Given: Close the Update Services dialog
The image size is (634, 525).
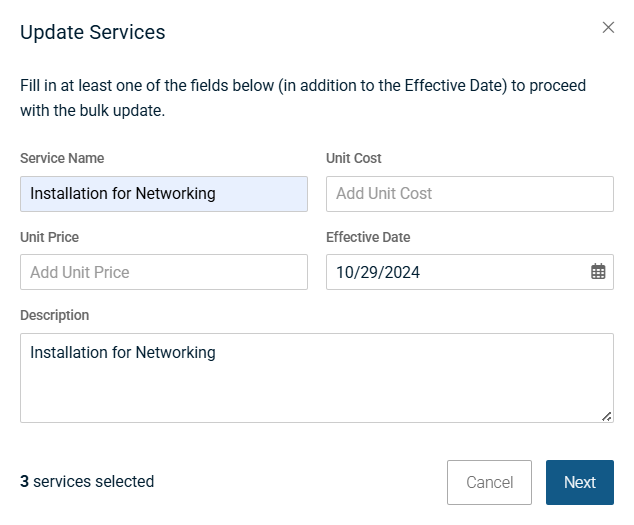Looking at the screenshot, I should point(608,28).
